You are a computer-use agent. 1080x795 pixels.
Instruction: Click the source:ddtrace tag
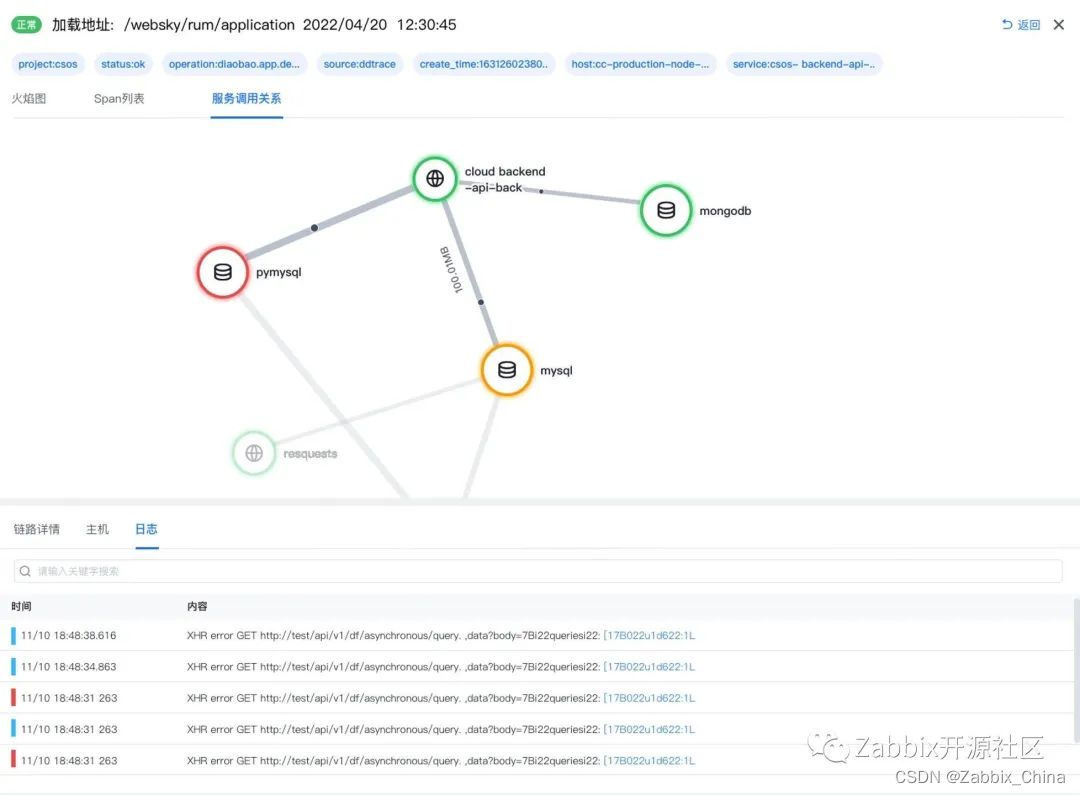pyautogui.click(x=360, y=64)
